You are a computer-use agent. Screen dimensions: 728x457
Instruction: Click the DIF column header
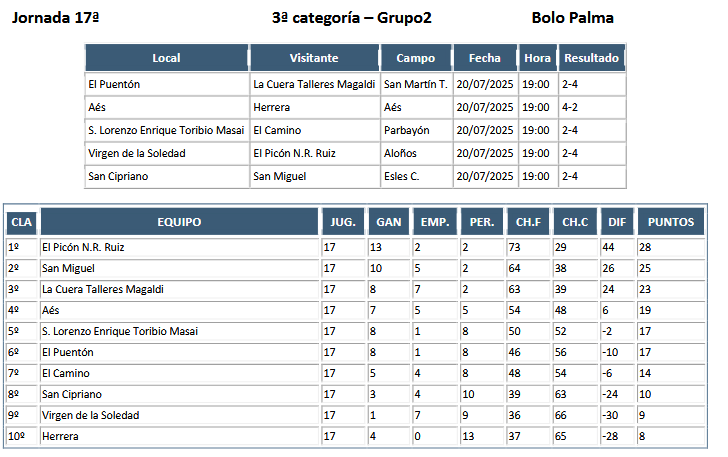(617, 222)
